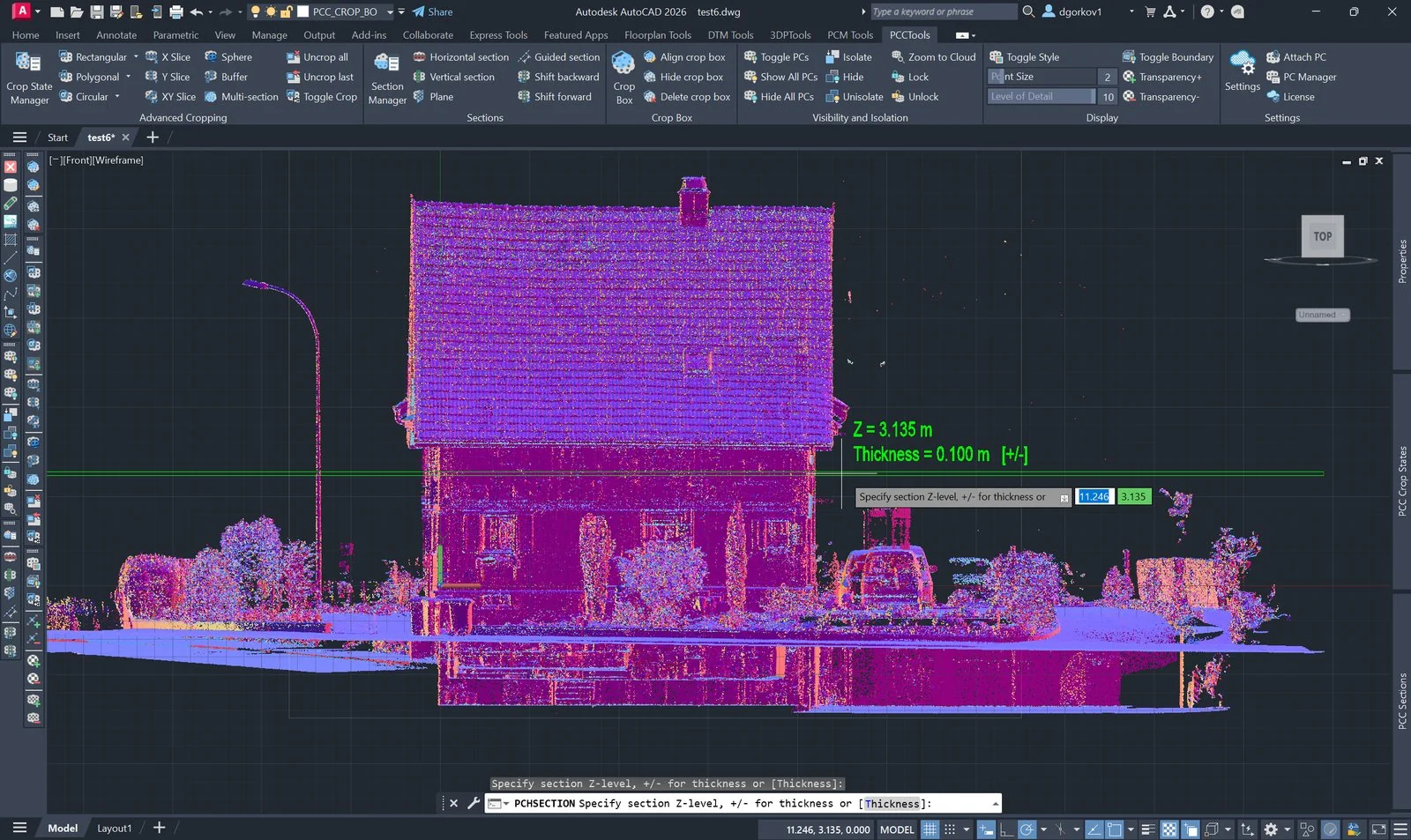Select the Vertical section tool
Viewport: 1411px width, 840px height.
[454, 77]
